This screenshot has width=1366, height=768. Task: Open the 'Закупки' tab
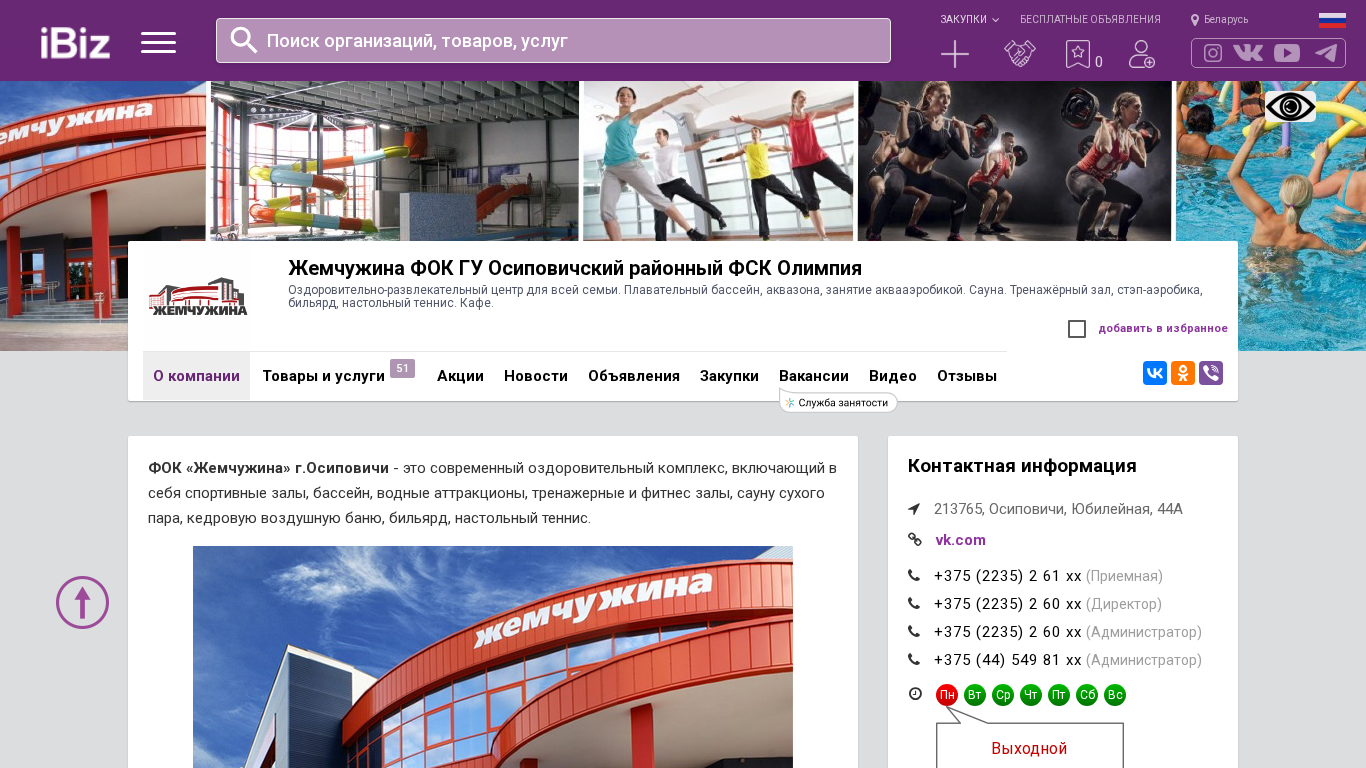(x=729, y=376)
